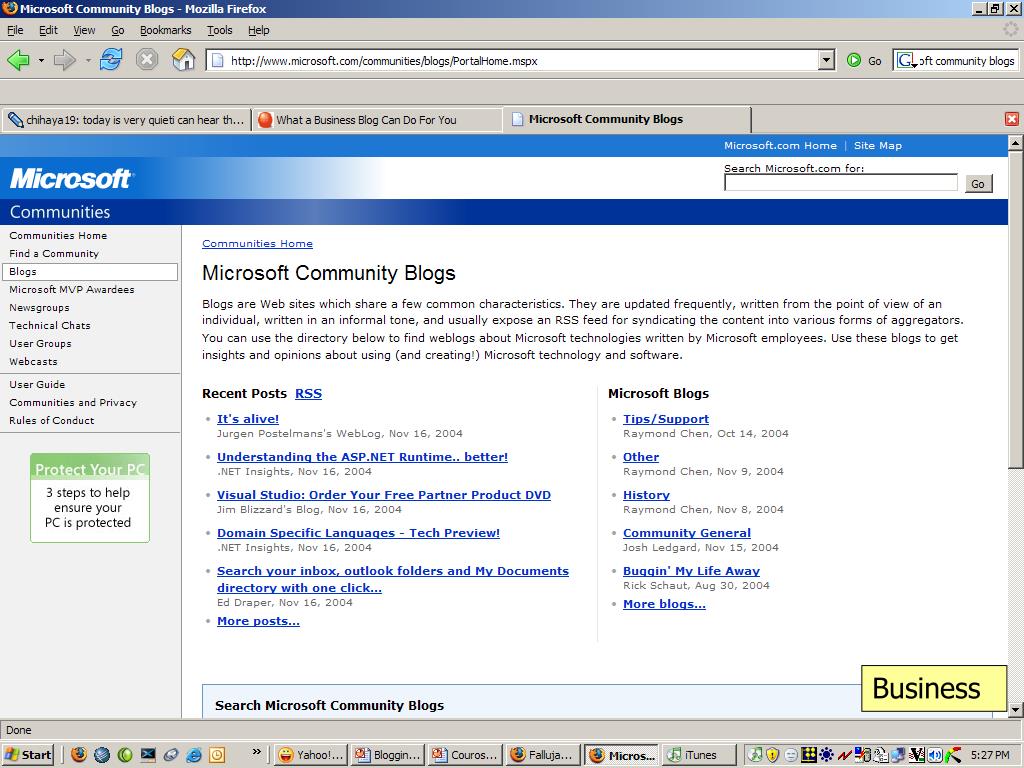The height and width of the screenshot is (768, 1024).
Task: Click the Google search box in toolbar
Action: [967, 61]
